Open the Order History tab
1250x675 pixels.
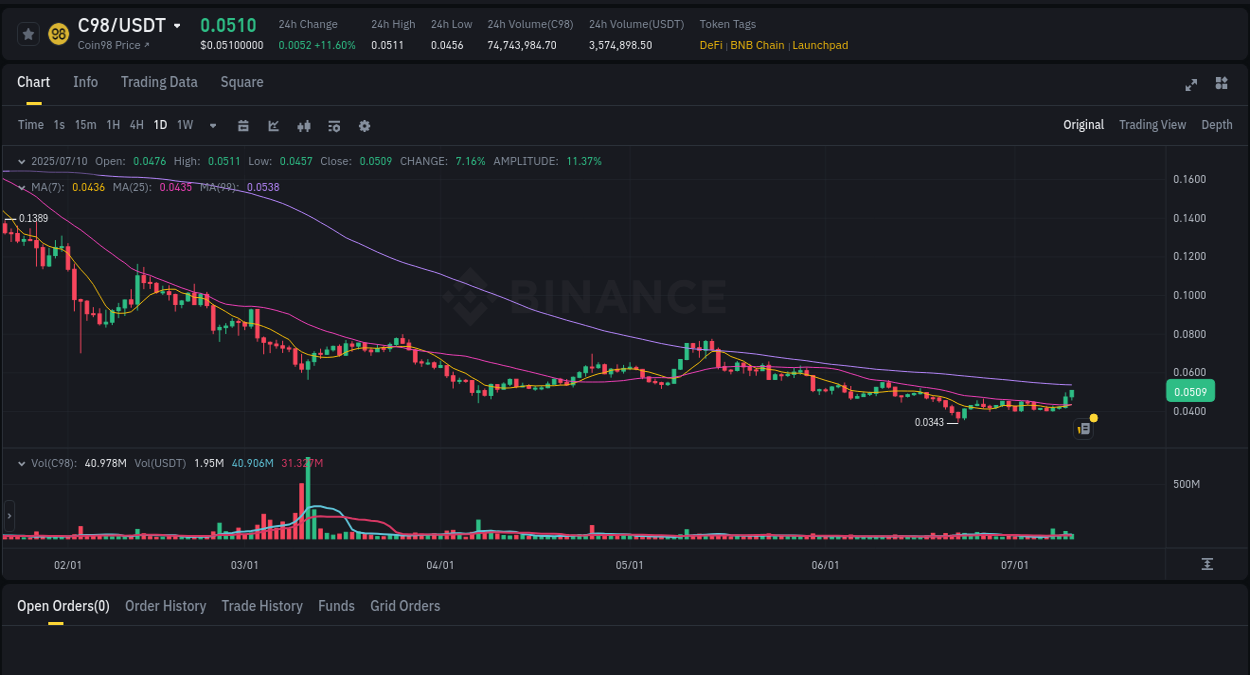click(165, 605)
